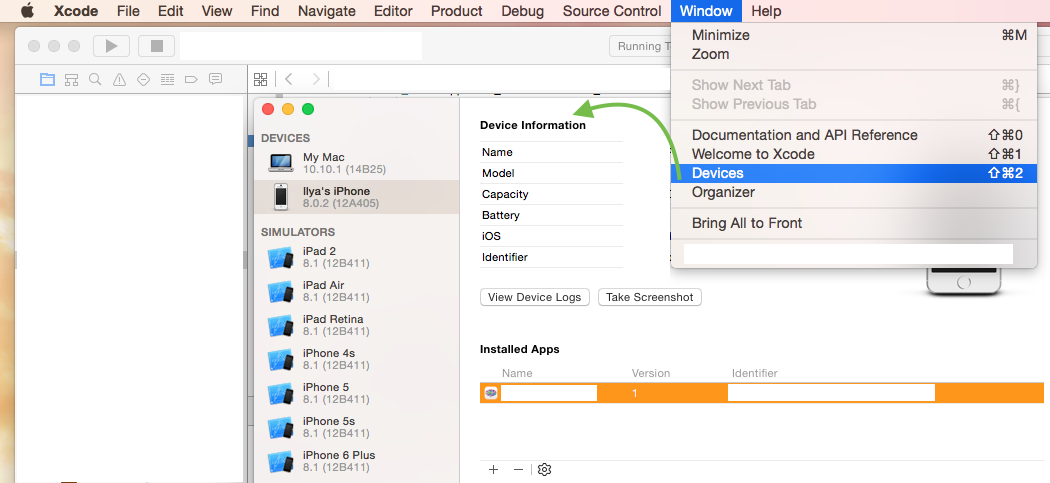Choose Welcome to Xcode menu item
The width and height of the screenshot is (1050, 483).
click(x=854, y=154)
